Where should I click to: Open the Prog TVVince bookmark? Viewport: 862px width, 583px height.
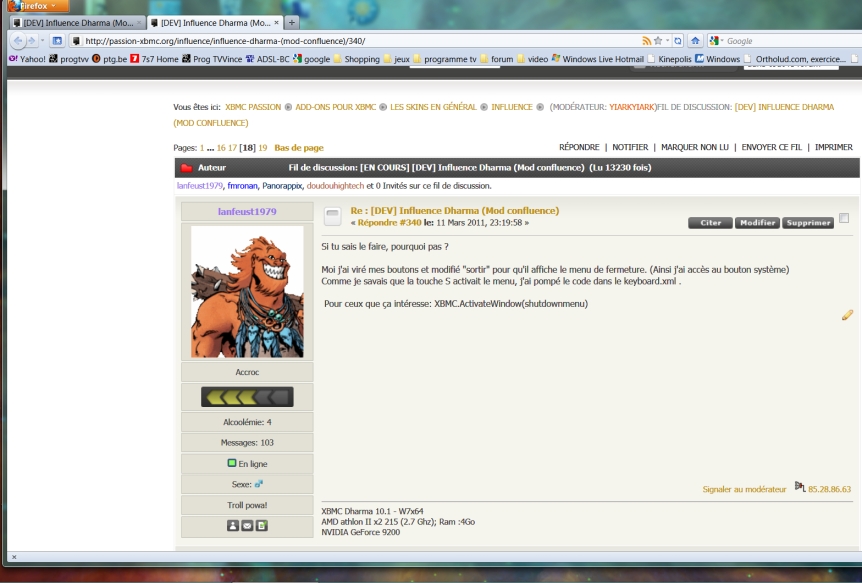(212, 59)
